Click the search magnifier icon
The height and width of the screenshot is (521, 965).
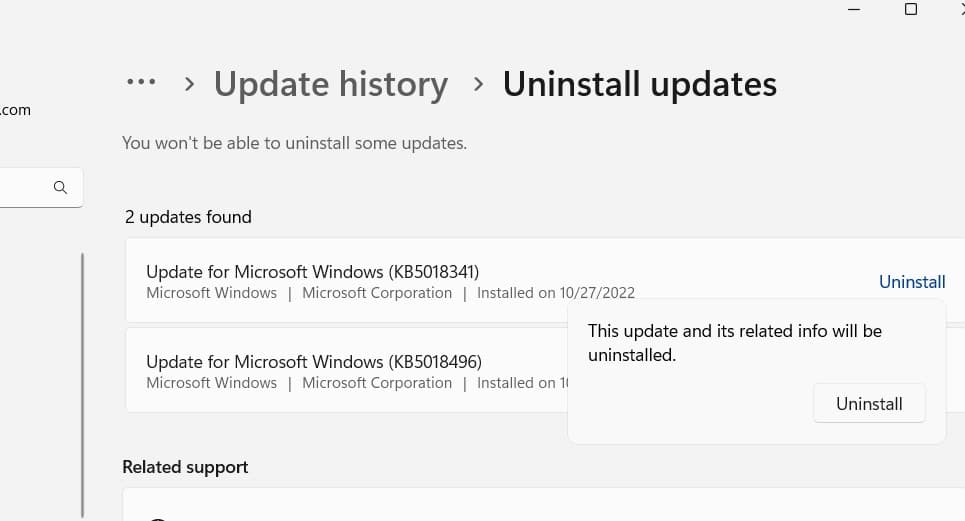(60, 187)
